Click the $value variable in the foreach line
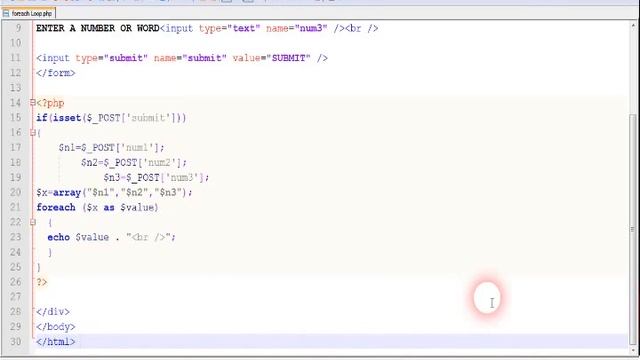The image size is (640, 360). (x=137, y=207)
